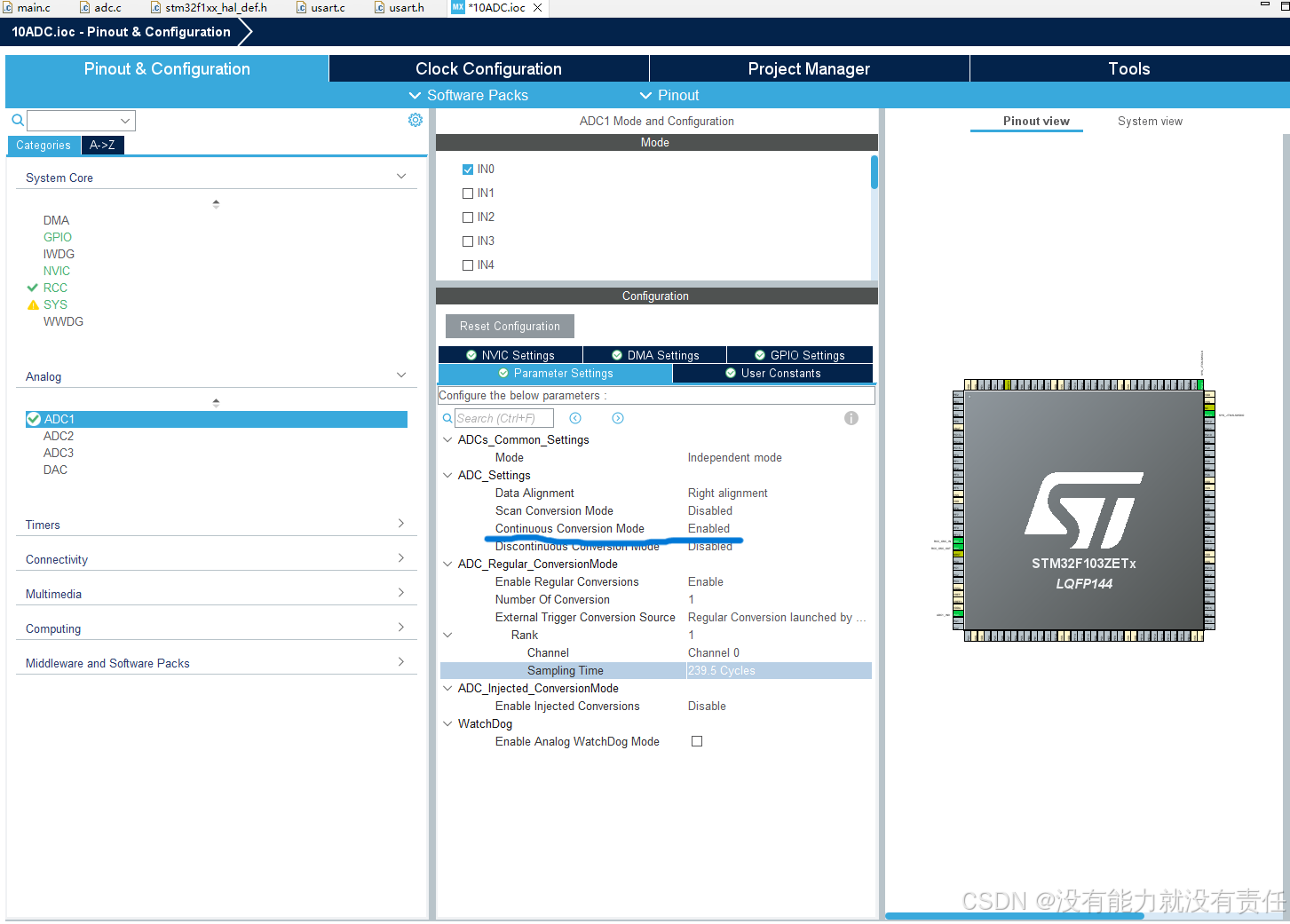The image size is (1290, 924).
Task: Open the Software Packs dropdown
Action: click(468, 95)
